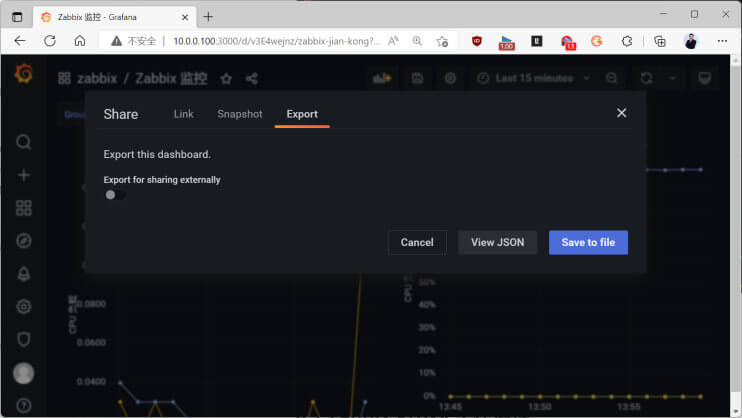The height and width of the screenshot is (418, 742).
Task: Click the not secure warning indicator
Action: (133, 41)
